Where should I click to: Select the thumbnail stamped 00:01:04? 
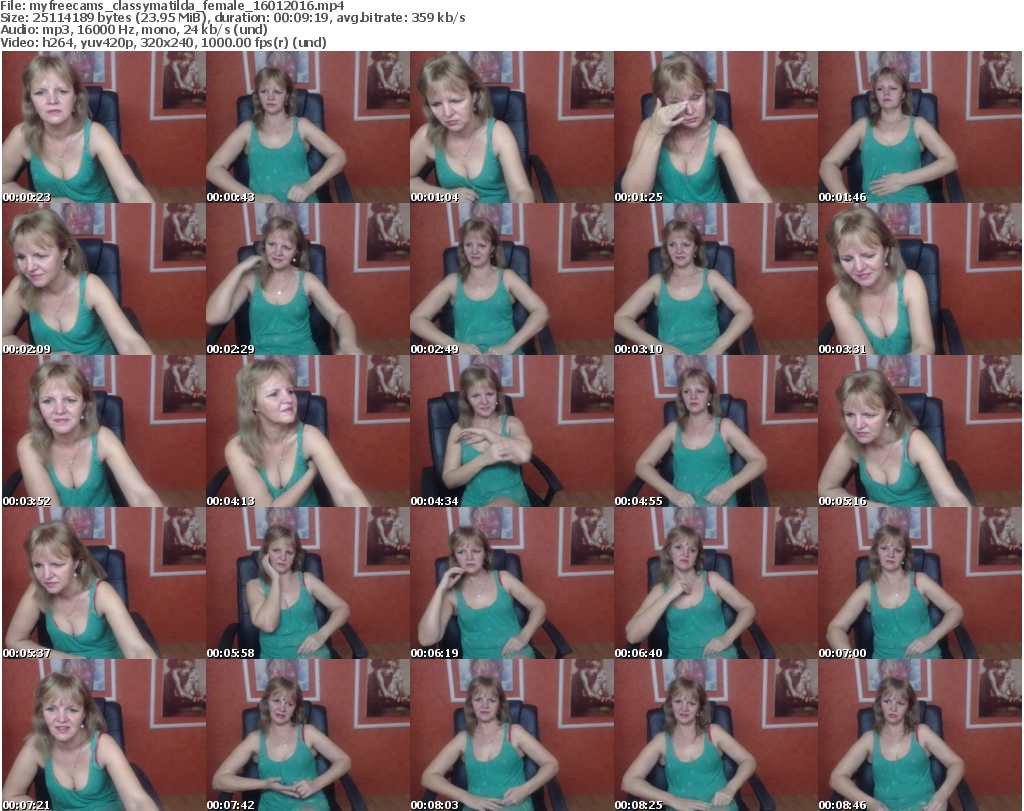[x=511, y=127]
